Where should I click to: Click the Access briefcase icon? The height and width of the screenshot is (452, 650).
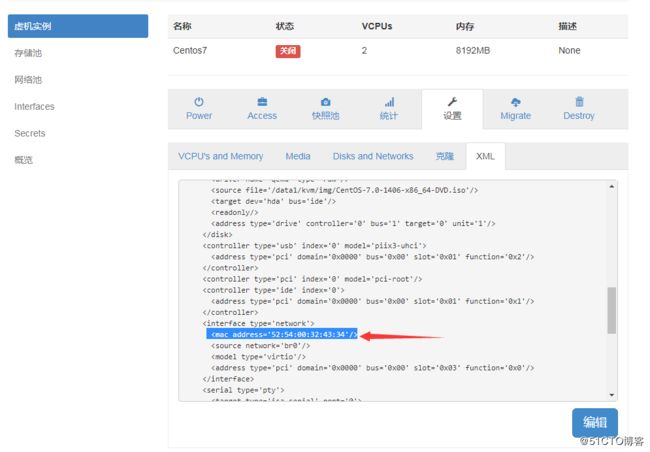262,102
